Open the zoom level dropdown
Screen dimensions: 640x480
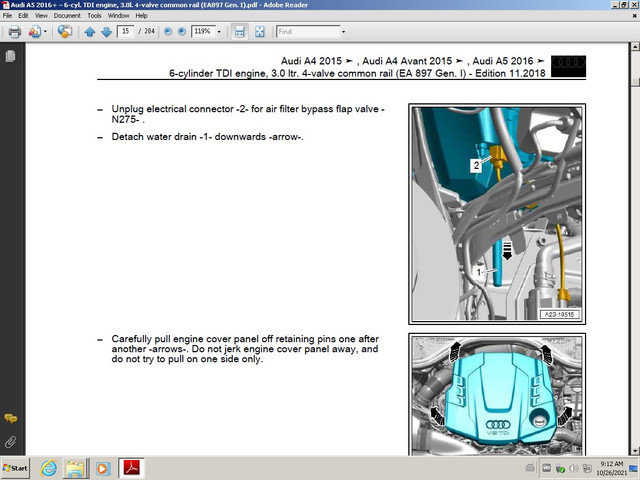click(219, 31)
